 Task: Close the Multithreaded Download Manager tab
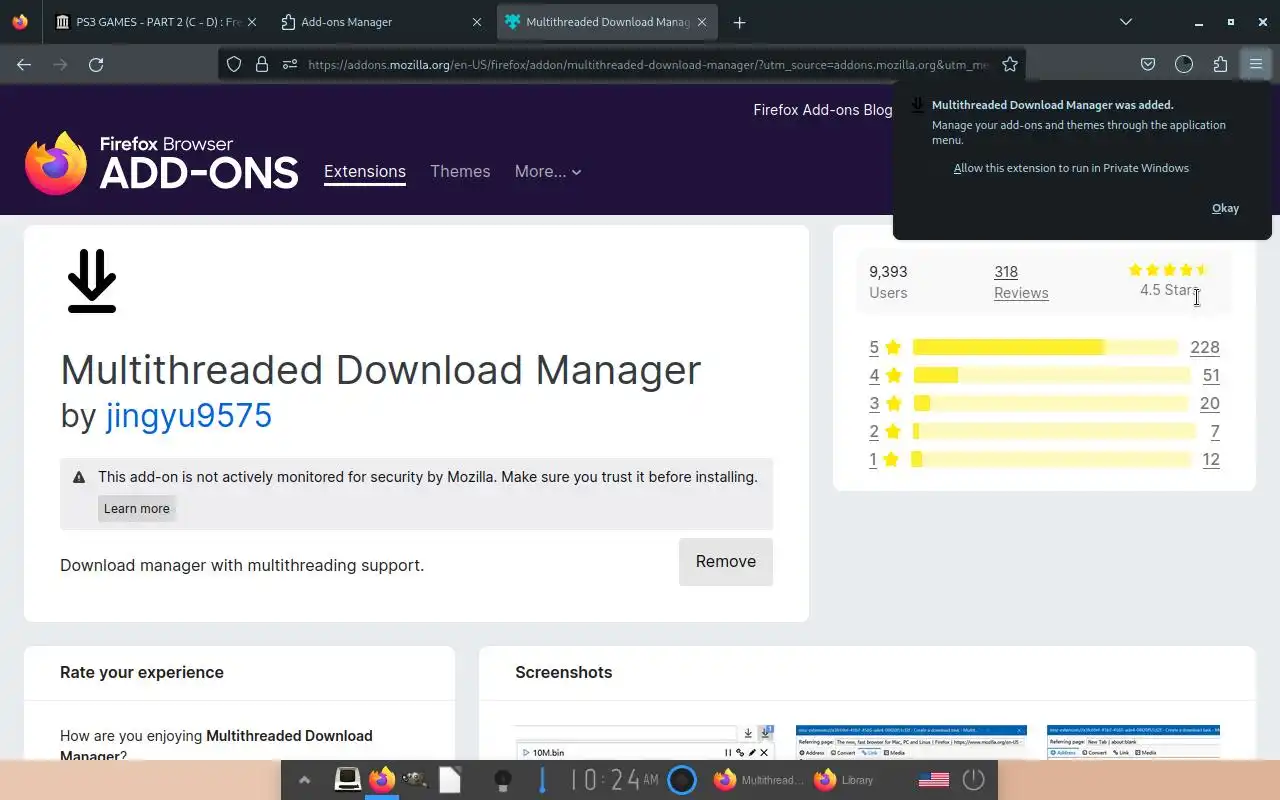tap(703, 22)
